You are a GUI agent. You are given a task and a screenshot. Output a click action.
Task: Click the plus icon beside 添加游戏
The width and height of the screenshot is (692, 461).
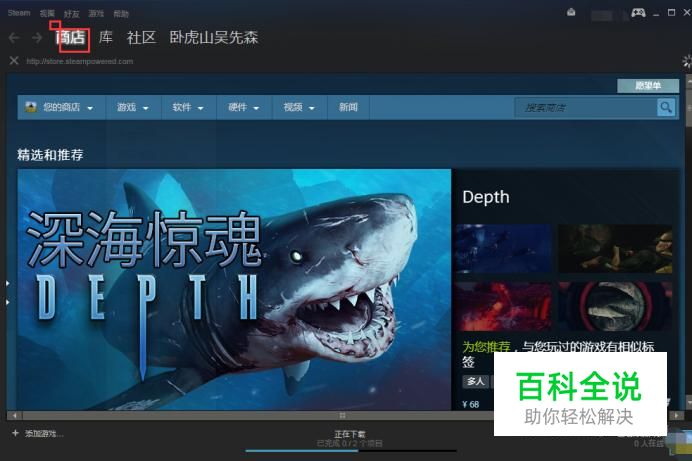(x=15, y=433)
